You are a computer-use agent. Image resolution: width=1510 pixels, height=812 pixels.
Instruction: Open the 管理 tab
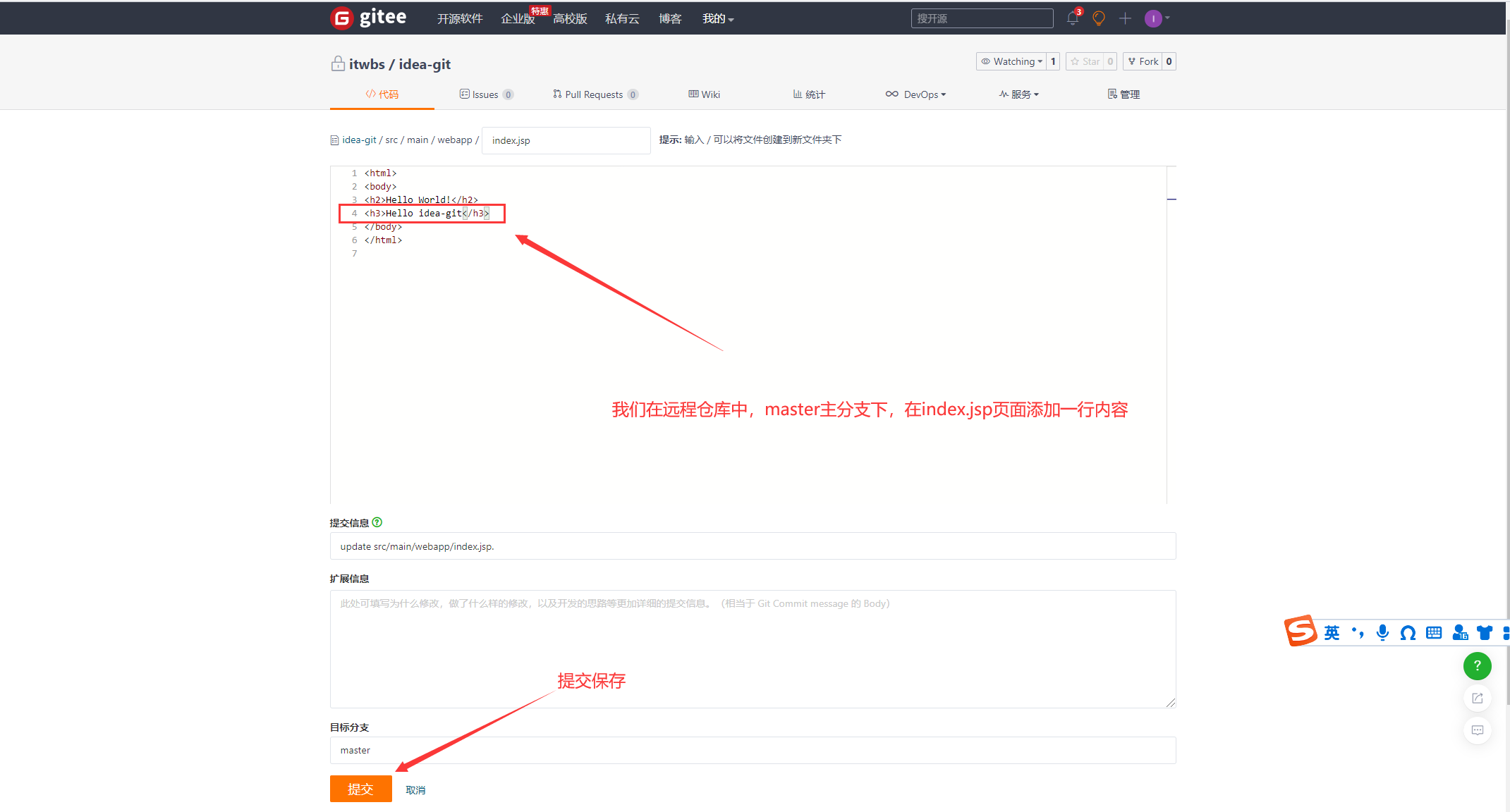[x=1124, y=94]
